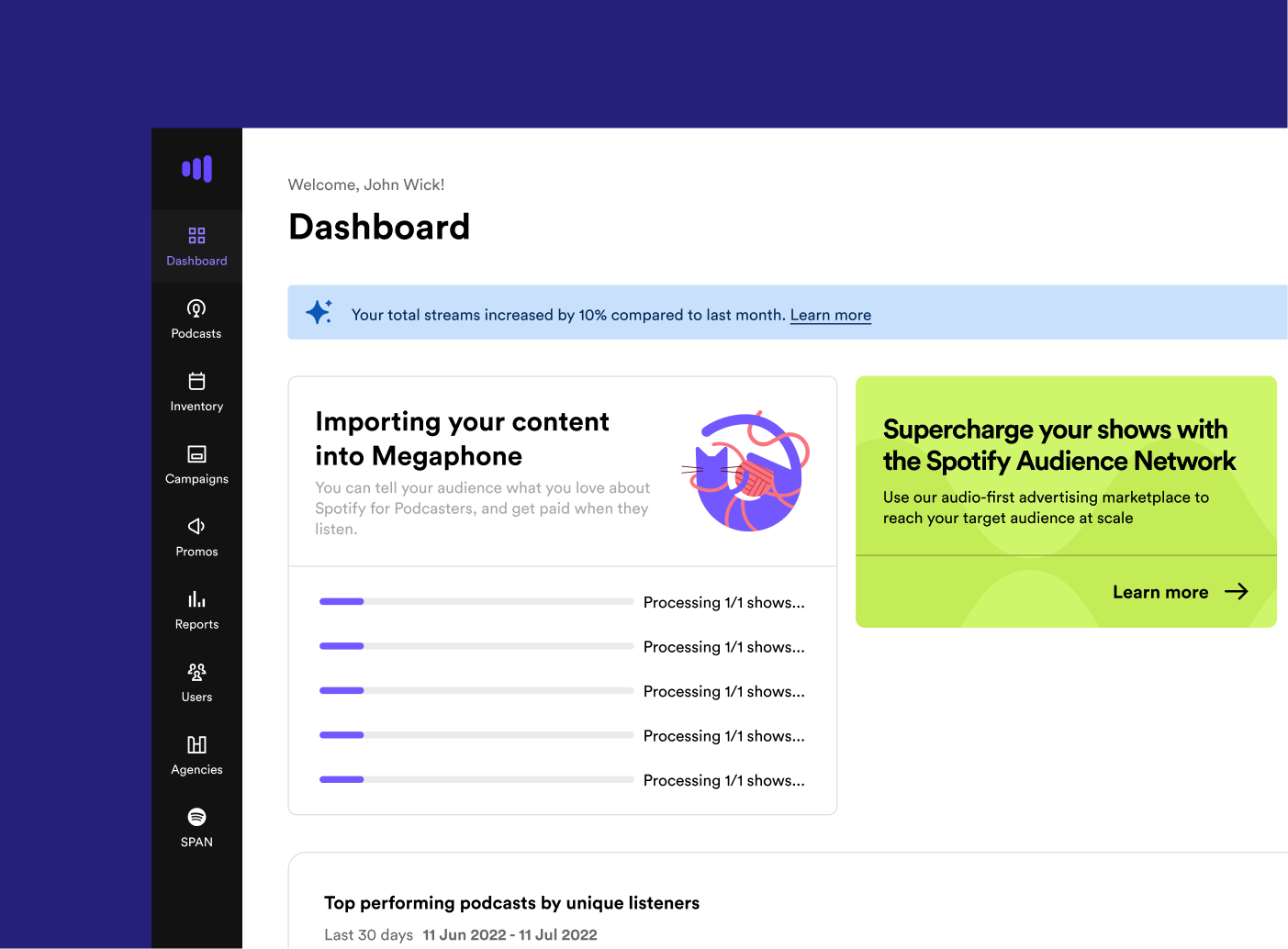Click the third import progress bar
The height and width of the screenshot is (949, 1288).
(x=476, y=691)
